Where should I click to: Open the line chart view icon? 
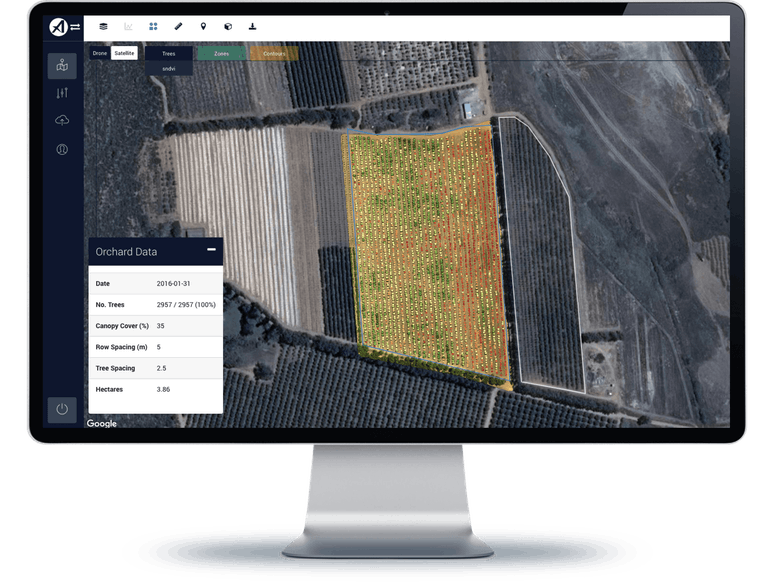pyautogui.click(x=128, y=27)
